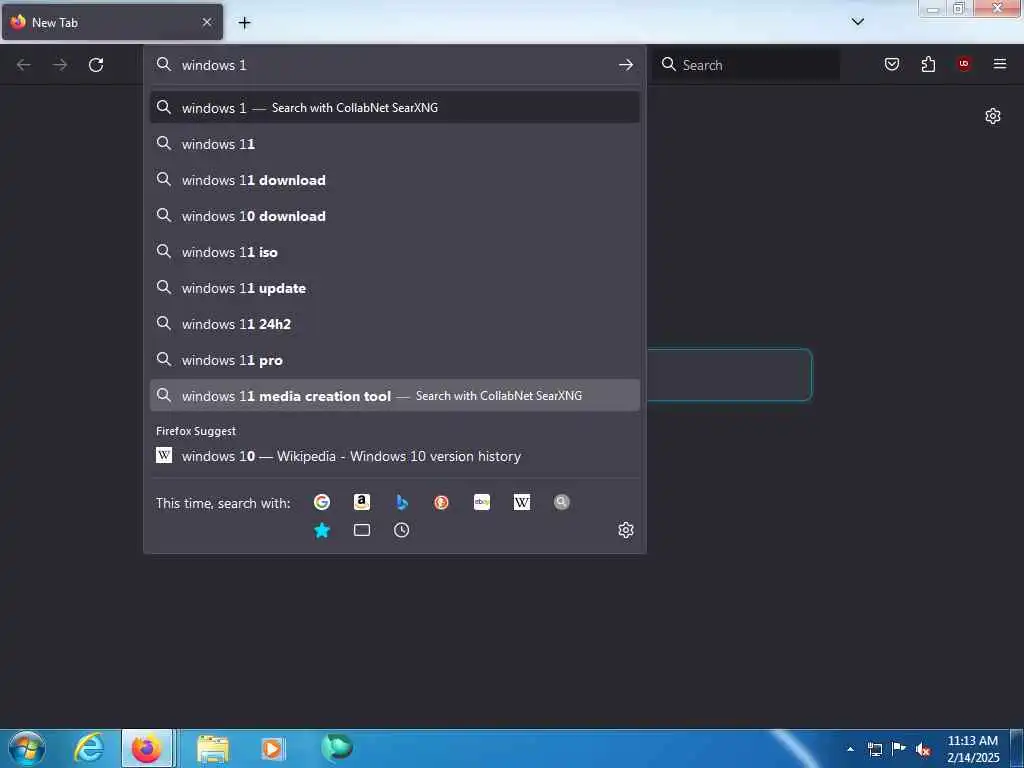Show hidden system tray icons

tap(850, 749)
